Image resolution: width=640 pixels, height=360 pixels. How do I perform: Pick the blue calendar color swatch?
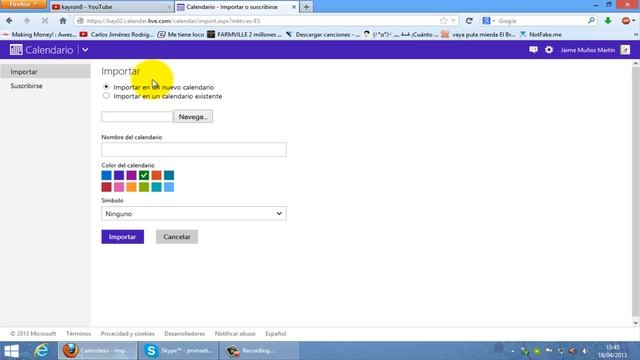(107, 175)
